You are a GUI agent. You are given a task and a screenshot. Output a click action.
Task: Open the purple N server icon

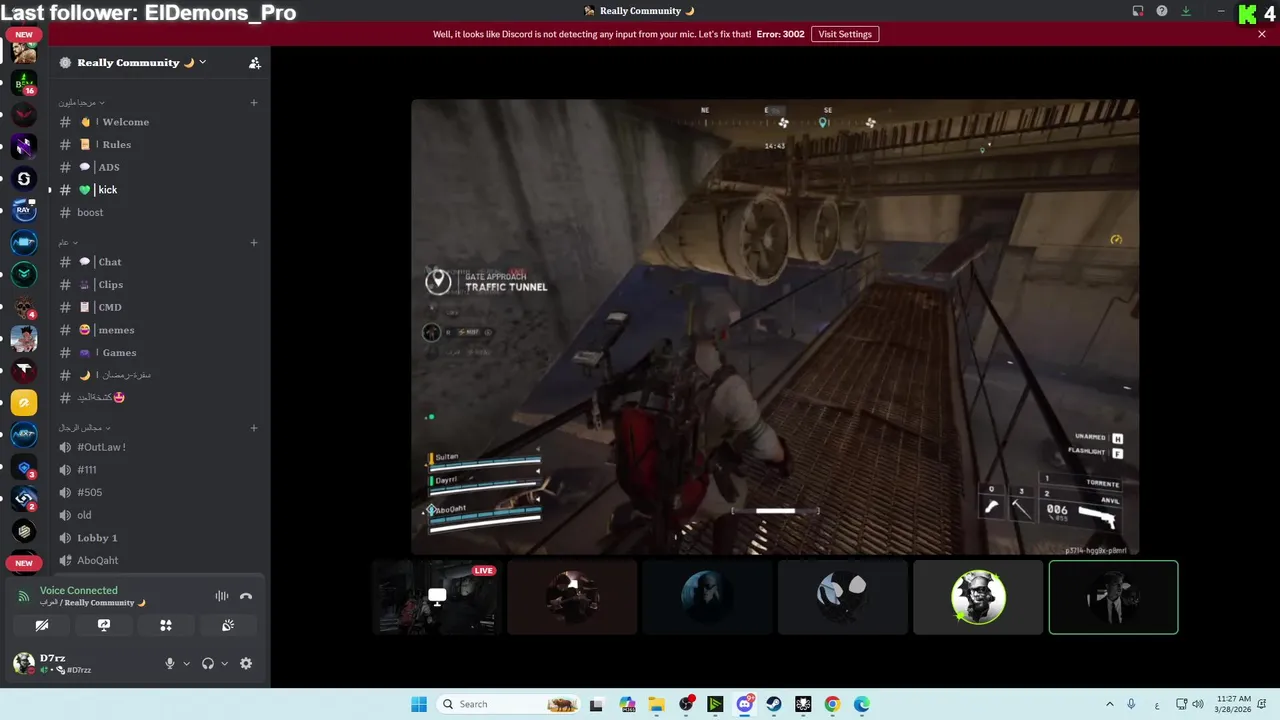click(24, 147)
